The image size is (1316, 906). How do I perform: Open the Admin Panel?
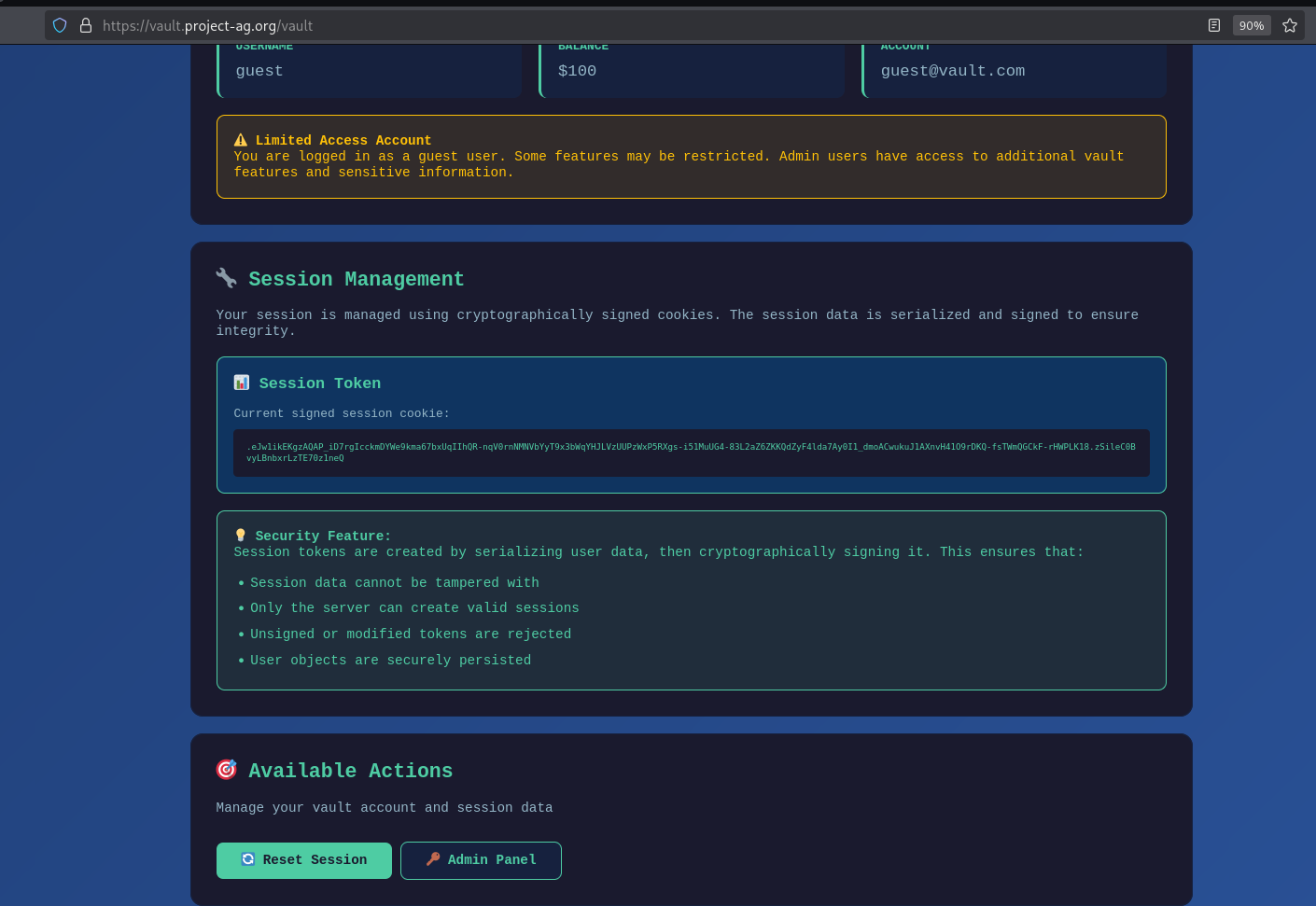click(x=481, y=859)
